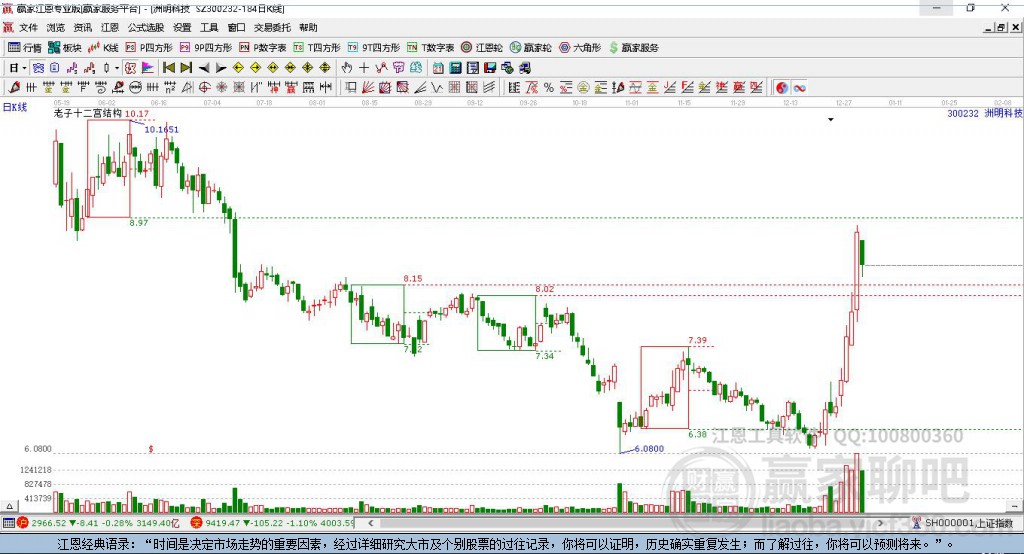Viewport: 1024px width, 554px height.
Task: Click the 沪 2966.52 index status entry
Action: [x=99, y=523]
